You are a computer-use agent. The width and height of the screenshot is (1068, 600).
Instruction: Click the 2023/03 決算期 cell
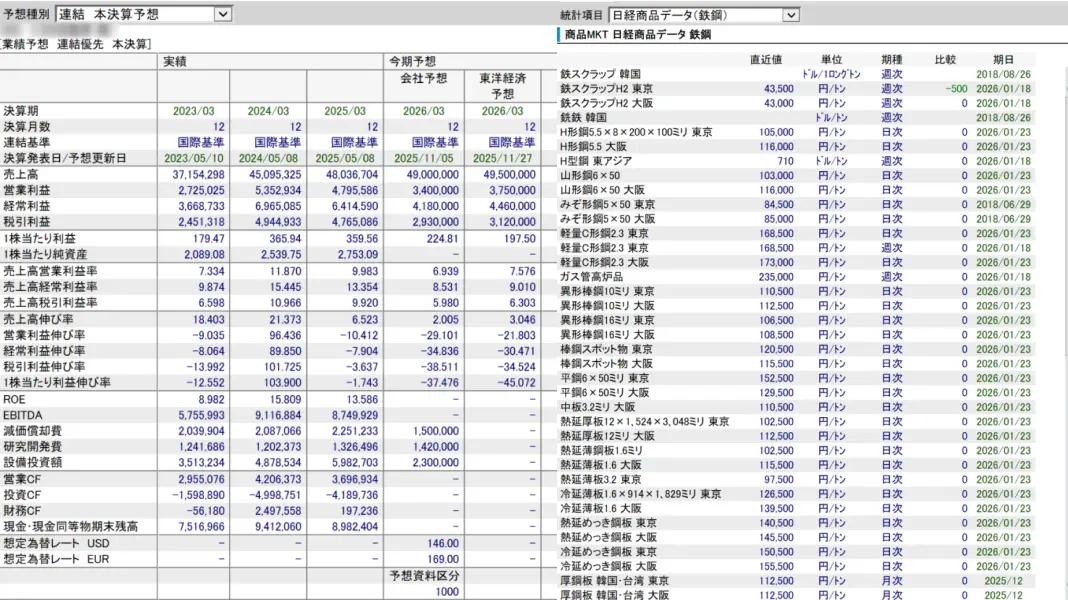click(193, 111)
